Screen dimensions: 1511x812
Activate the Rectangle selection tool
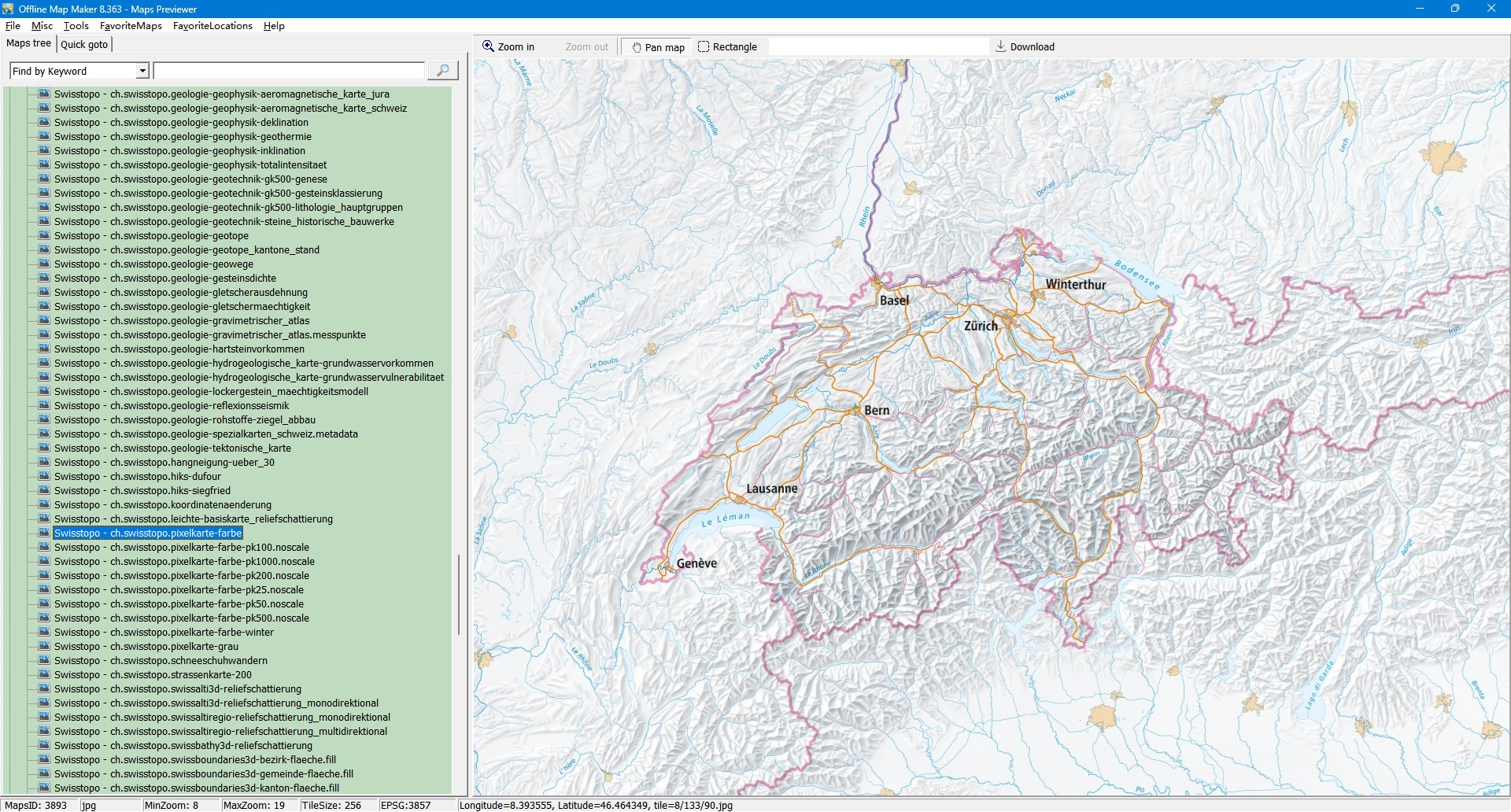tap(726, 47)
